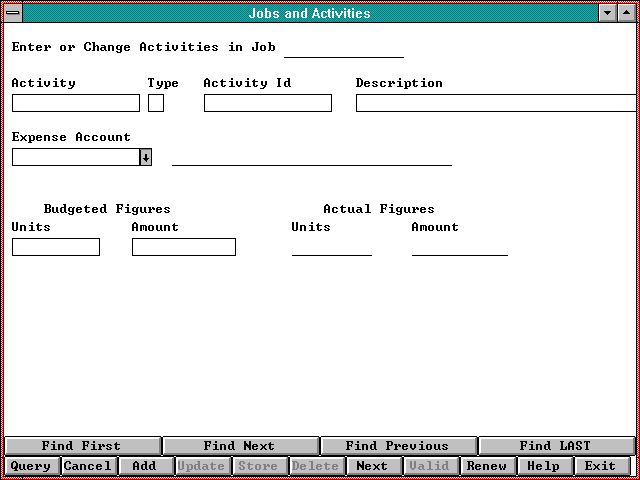Click the Budgeted Amount field

[184, 247]
